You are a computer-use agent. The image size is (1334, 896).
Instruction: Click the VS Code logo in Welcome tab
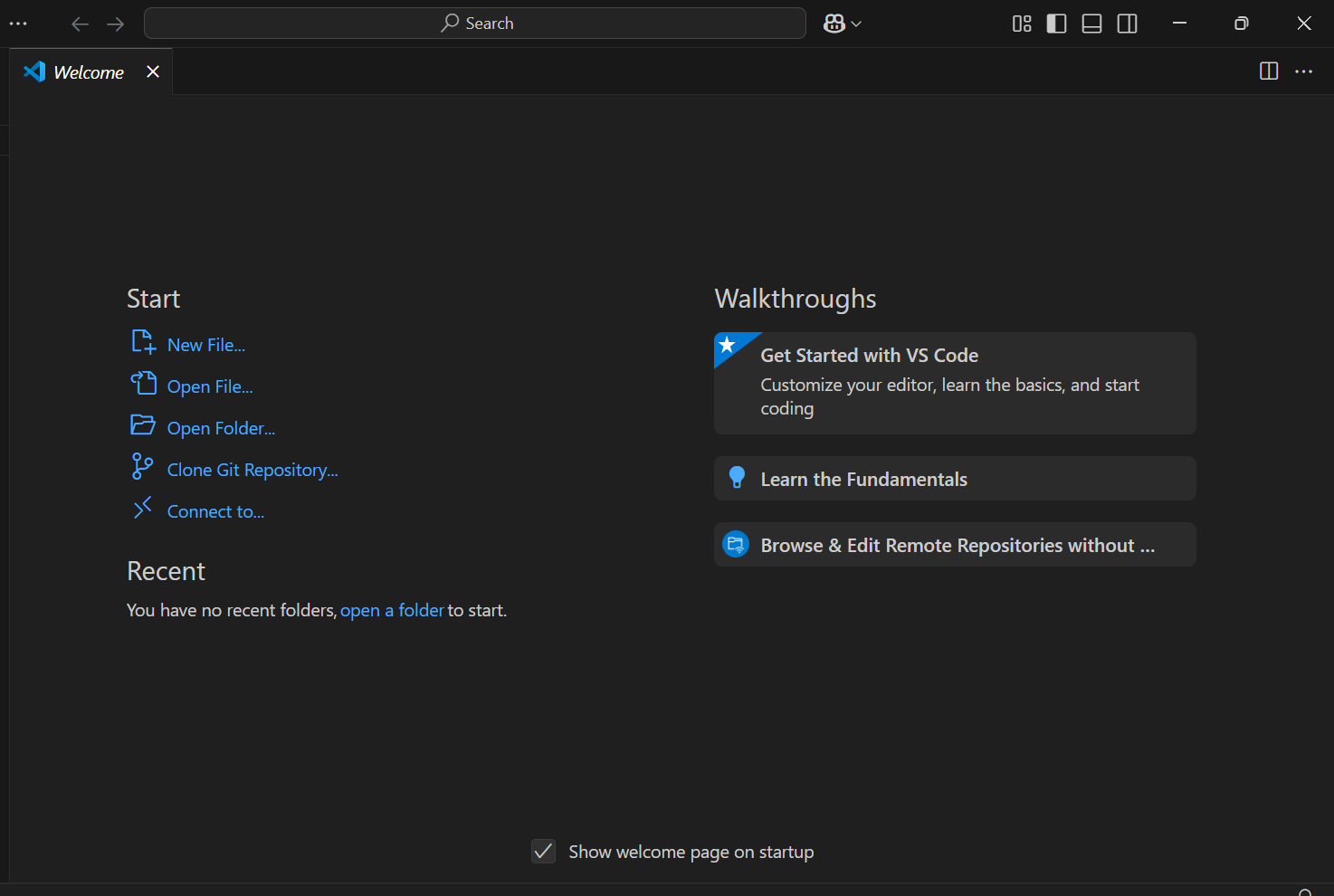[34, 71]
